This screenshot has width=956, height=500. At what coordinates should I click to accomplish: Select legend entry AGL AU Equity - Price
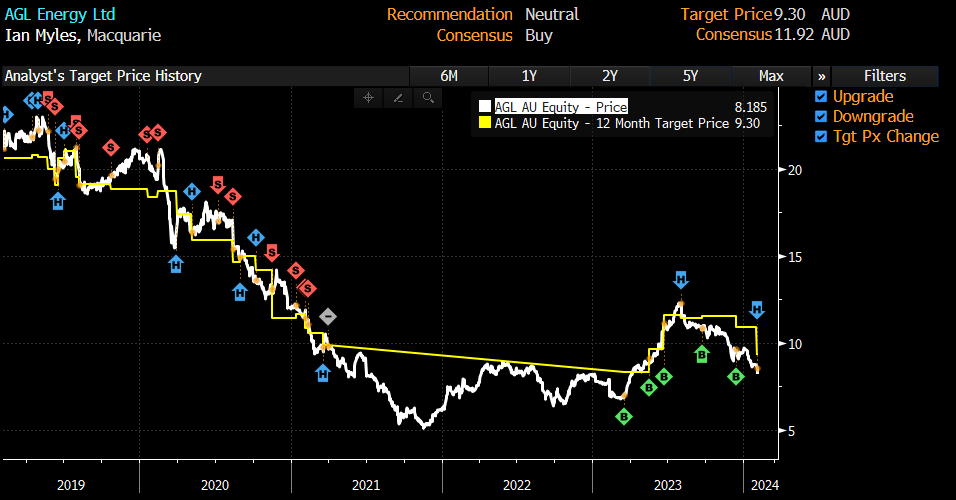point(561,107)
